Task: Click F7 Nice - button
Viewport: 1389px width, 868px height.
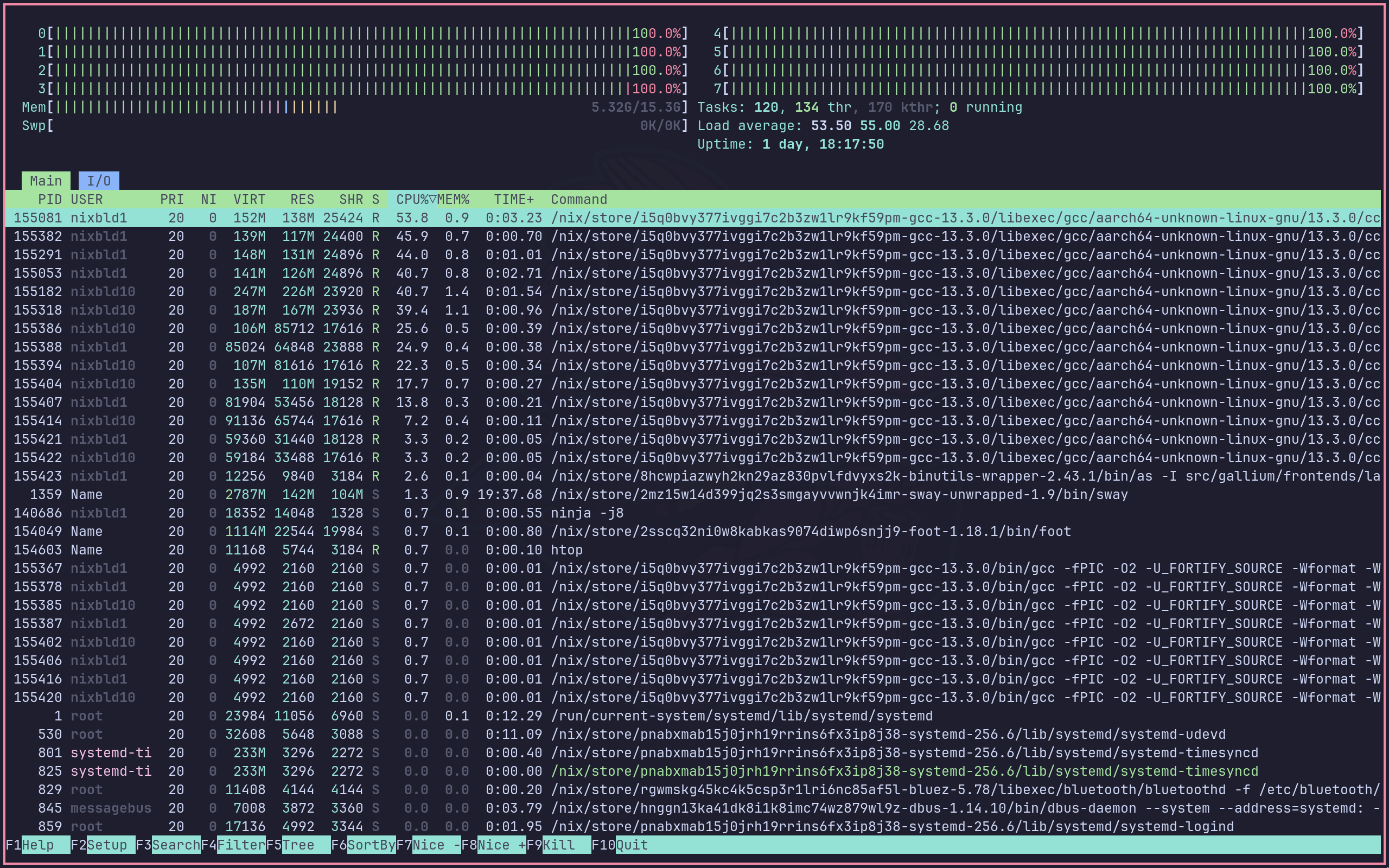Action: point(436,845)
